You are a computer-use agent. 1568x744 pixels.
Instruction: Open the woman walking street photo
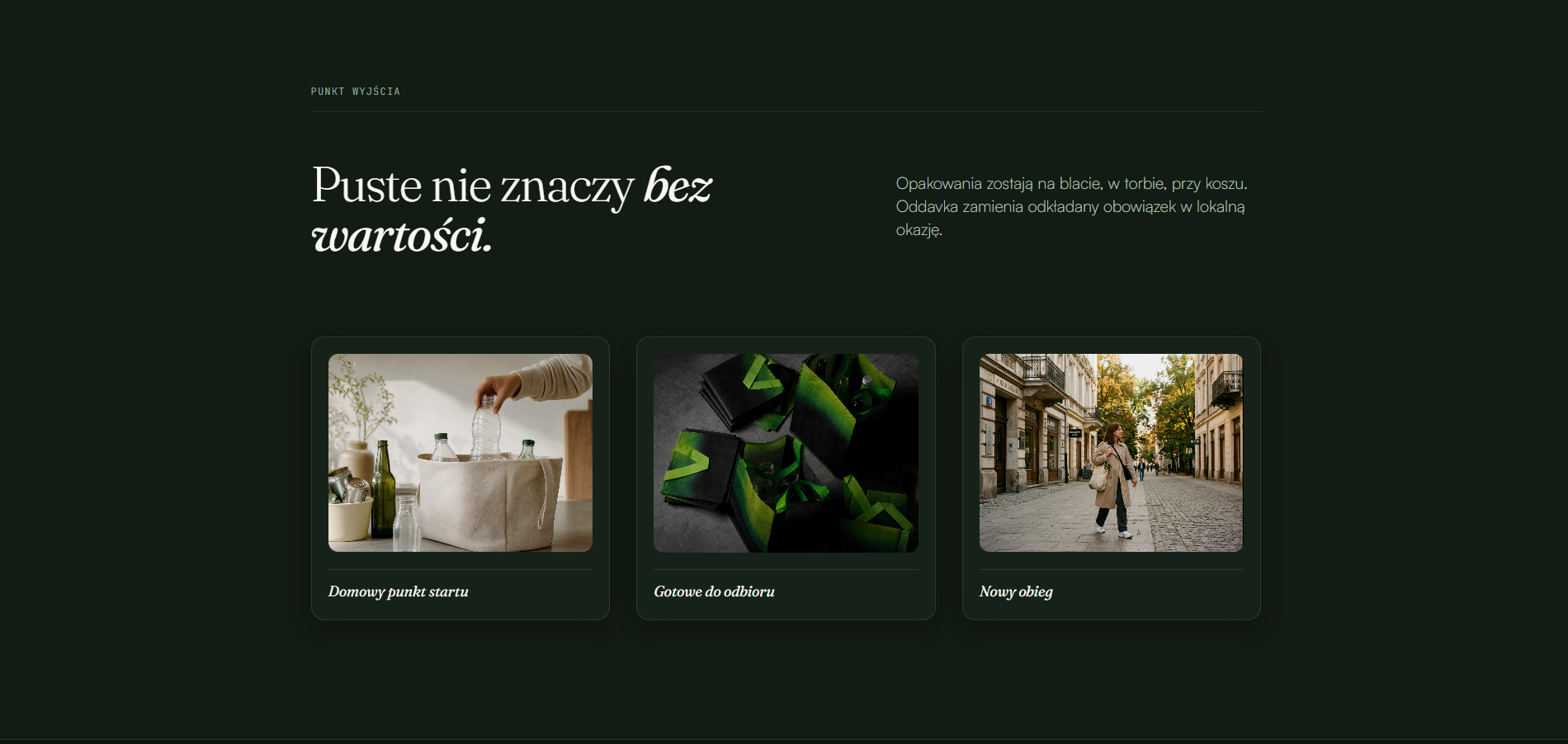pyautogui.click(x=1111, y=453)
